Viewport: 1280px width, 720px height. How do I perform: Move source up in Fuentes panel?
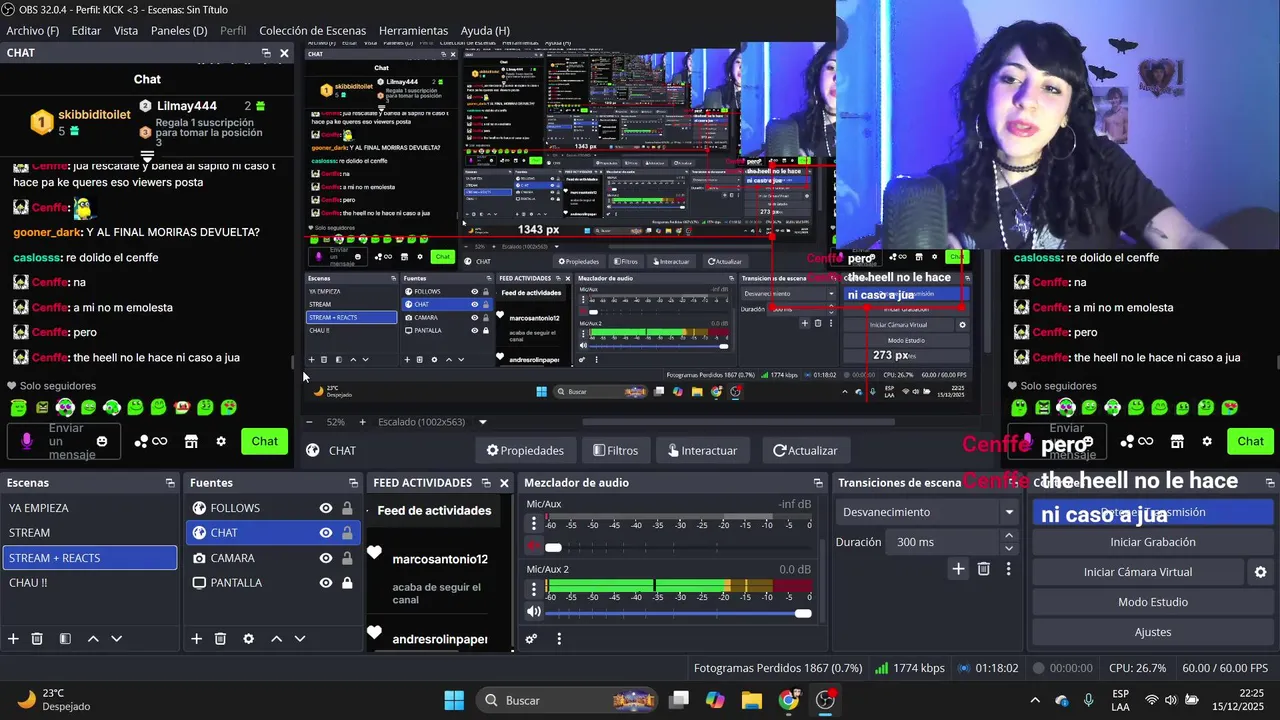pyautogui.click(x=276, y=639)
